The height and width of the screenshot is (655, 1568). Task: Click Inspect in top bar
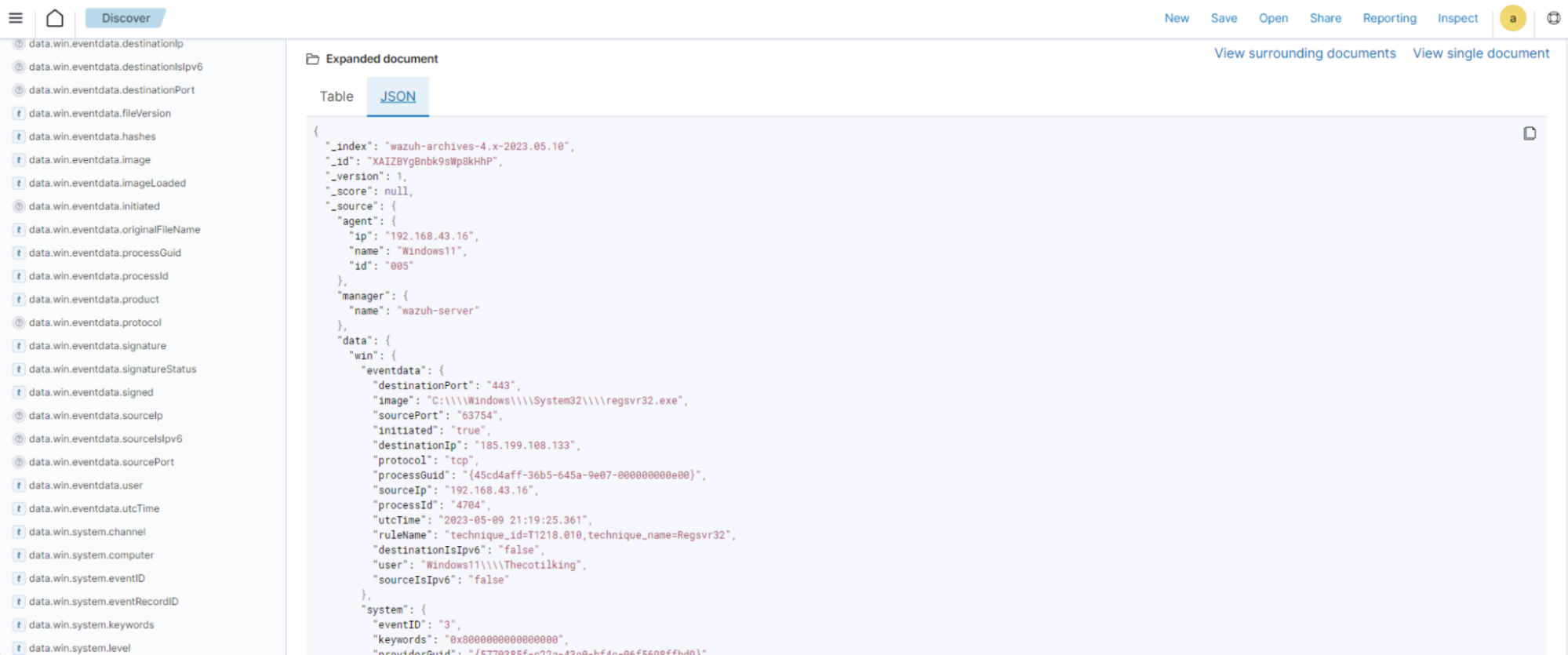pyautogui.click(x=1457, y=18)
